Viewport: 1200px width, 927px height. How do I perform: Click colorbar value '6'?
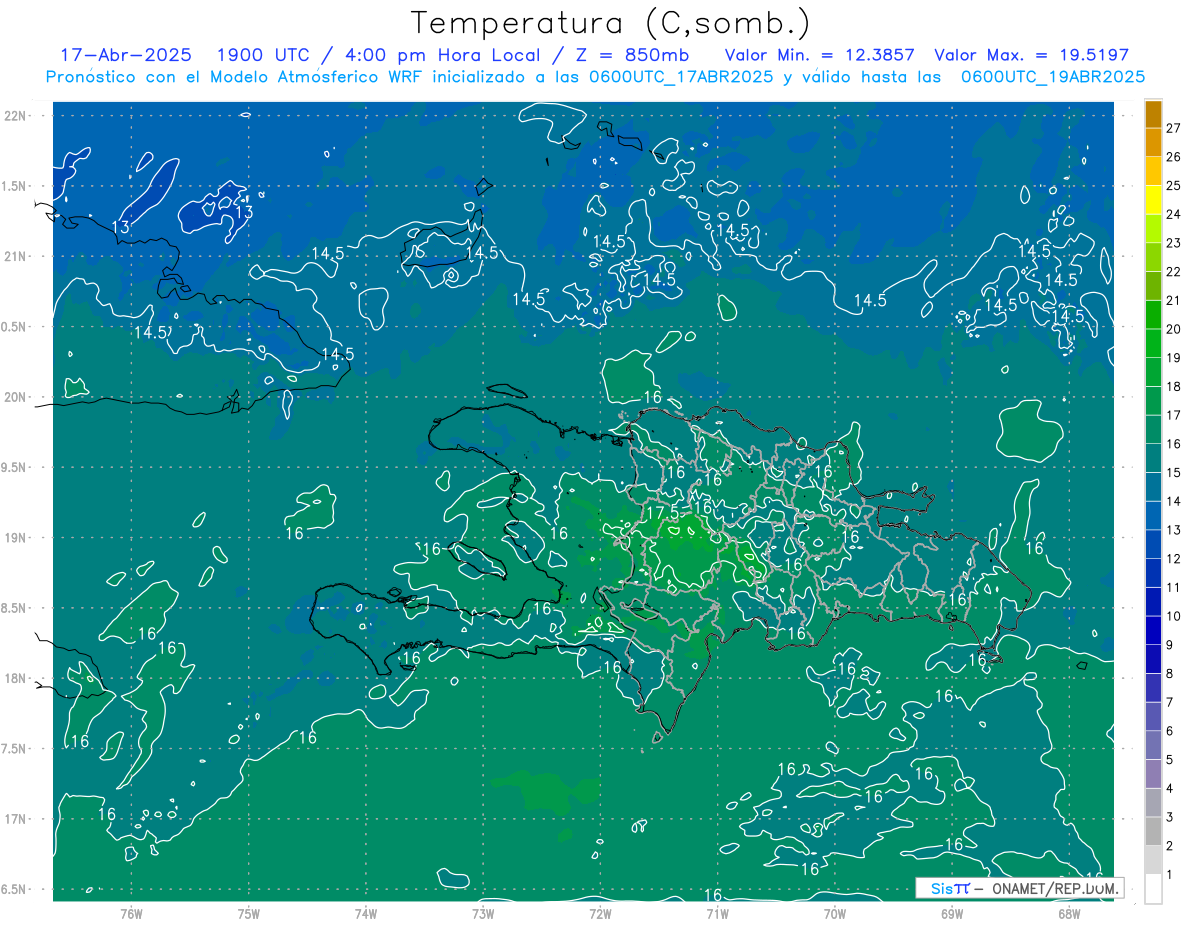[1170, 731]
